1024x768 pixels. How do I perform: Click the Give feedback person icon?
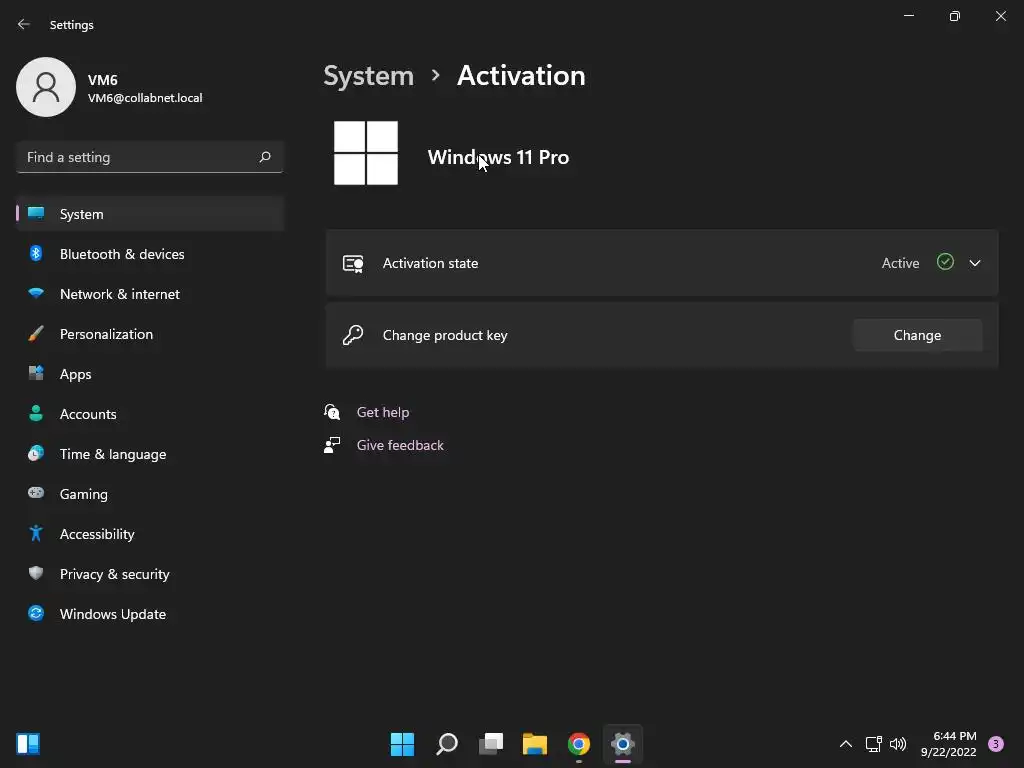[x=332, y=445]
